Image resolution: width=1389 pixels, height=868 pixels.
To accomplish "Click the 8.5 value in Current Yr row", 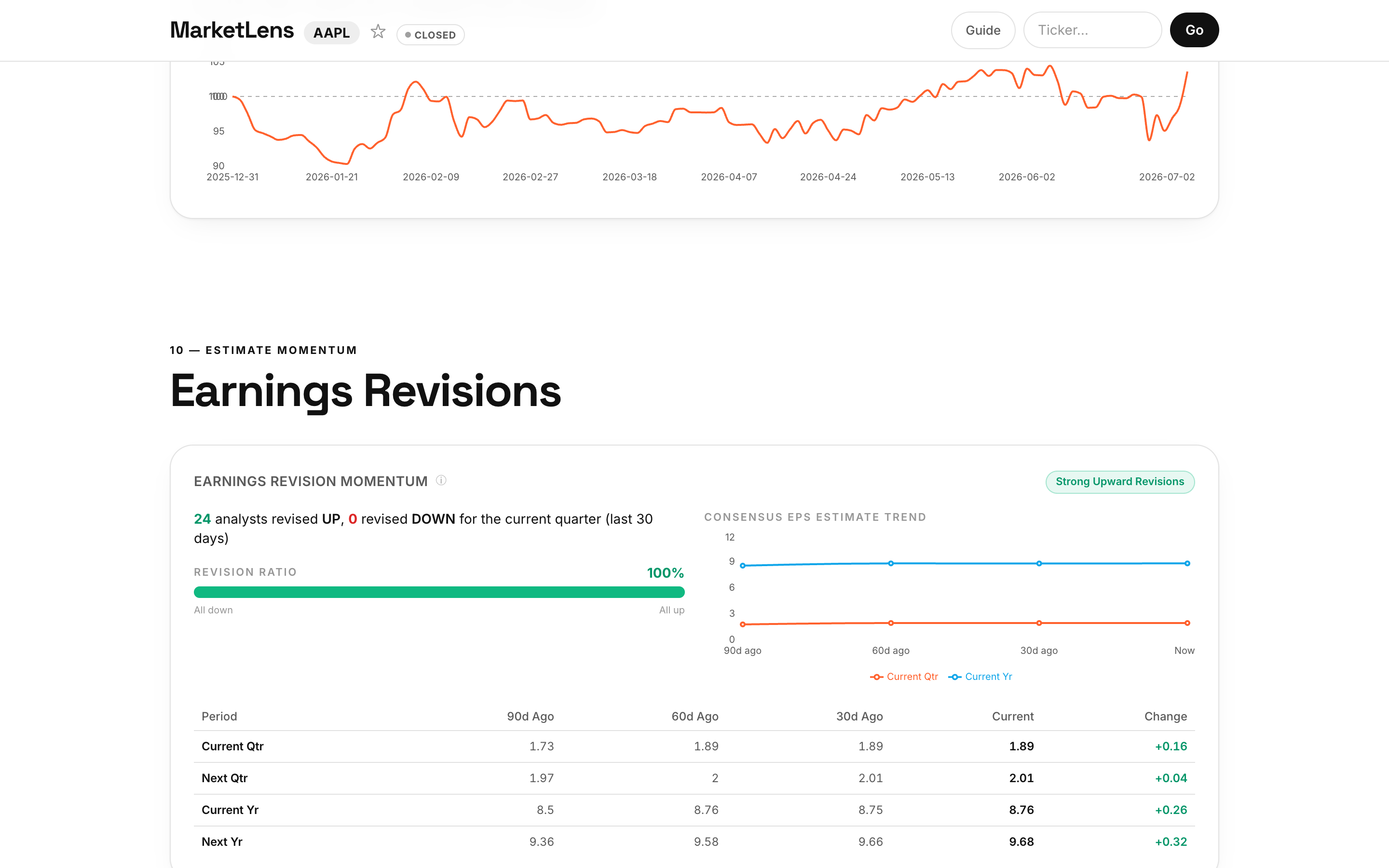I will tap(545, 810).
